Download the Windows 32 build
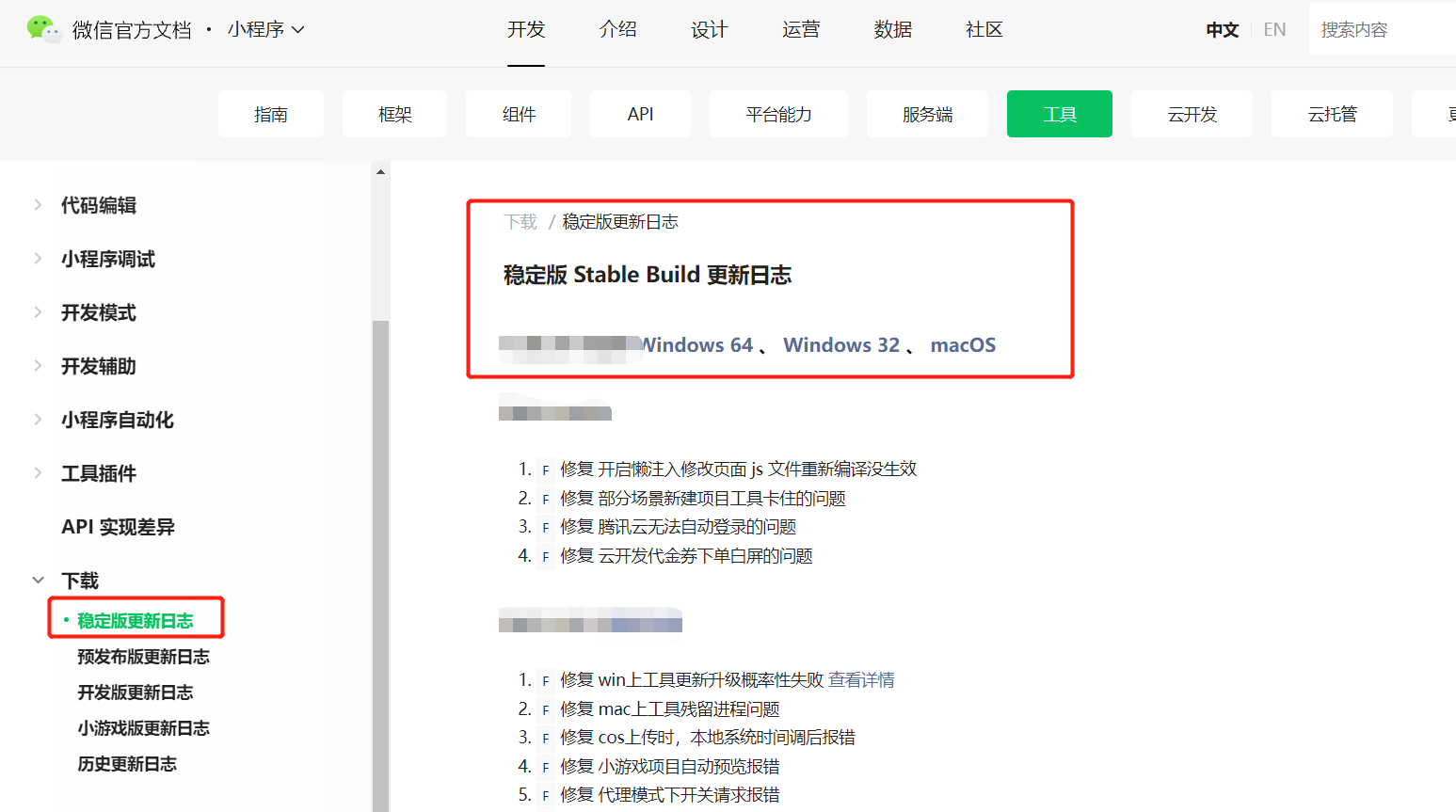 click(x=841, y=345)
